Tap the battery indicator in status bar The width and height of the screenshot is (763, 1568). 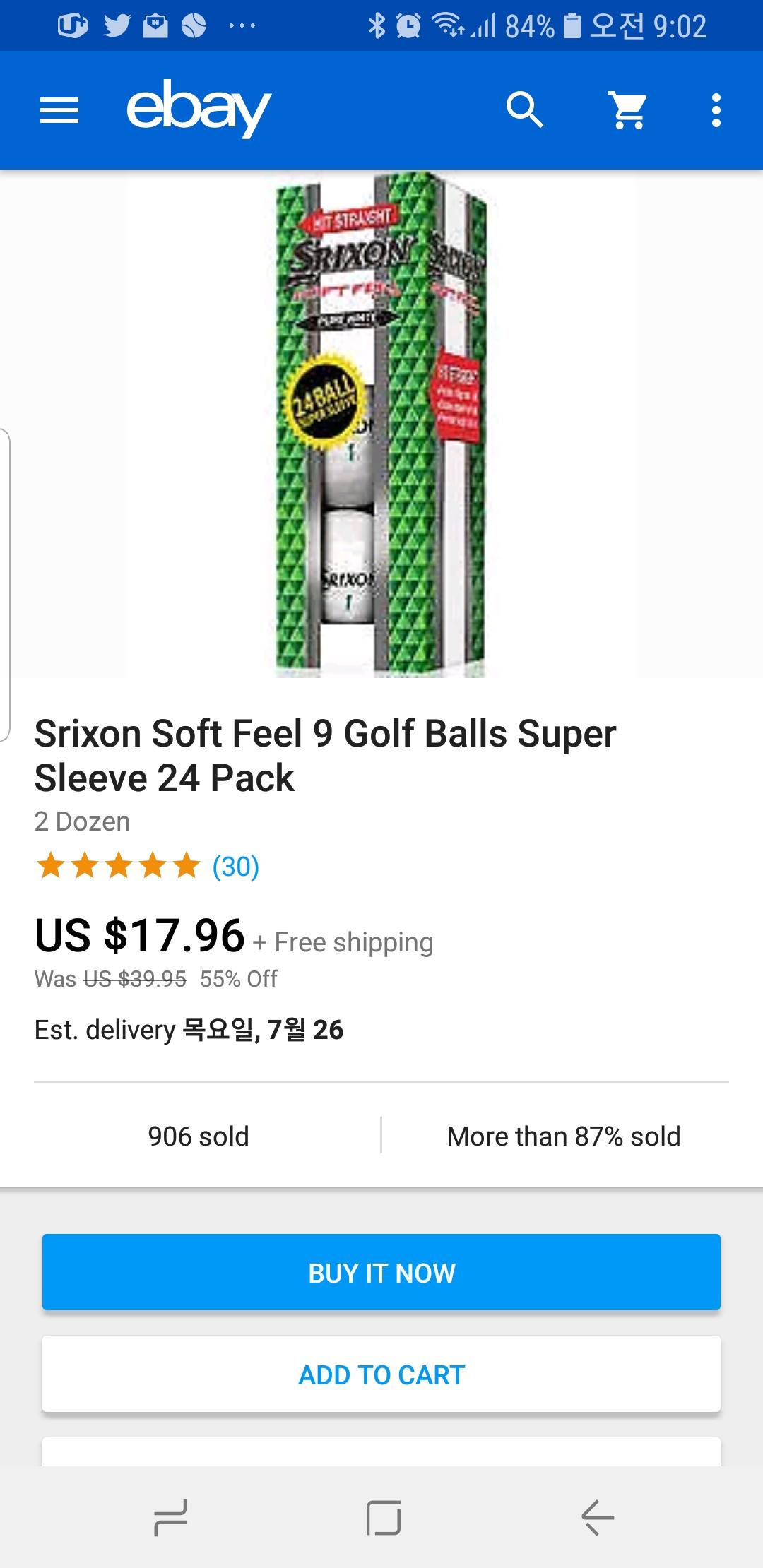point(572,26)
